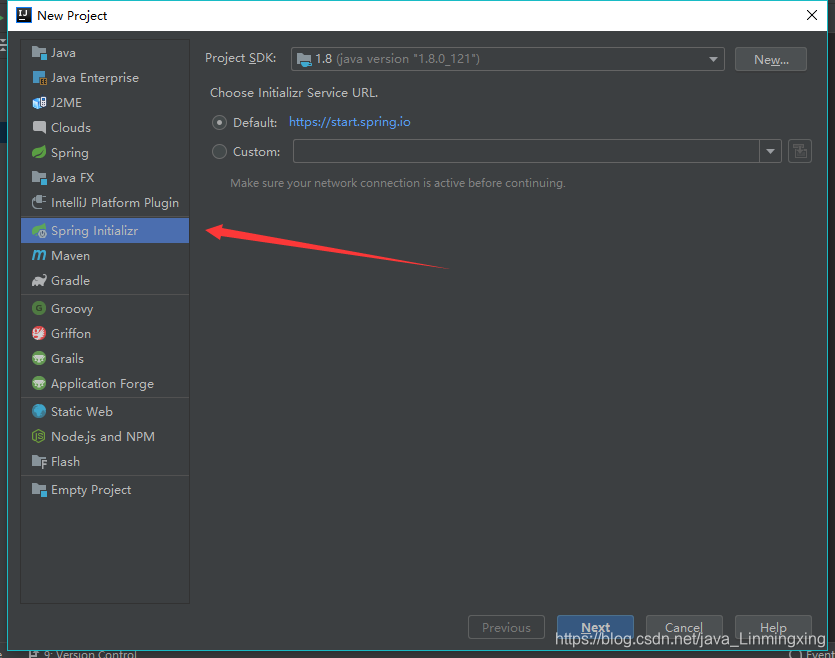The image size is (835, 658).
Task: Select the Groovy G icon
Action: (x=39, y=308)
